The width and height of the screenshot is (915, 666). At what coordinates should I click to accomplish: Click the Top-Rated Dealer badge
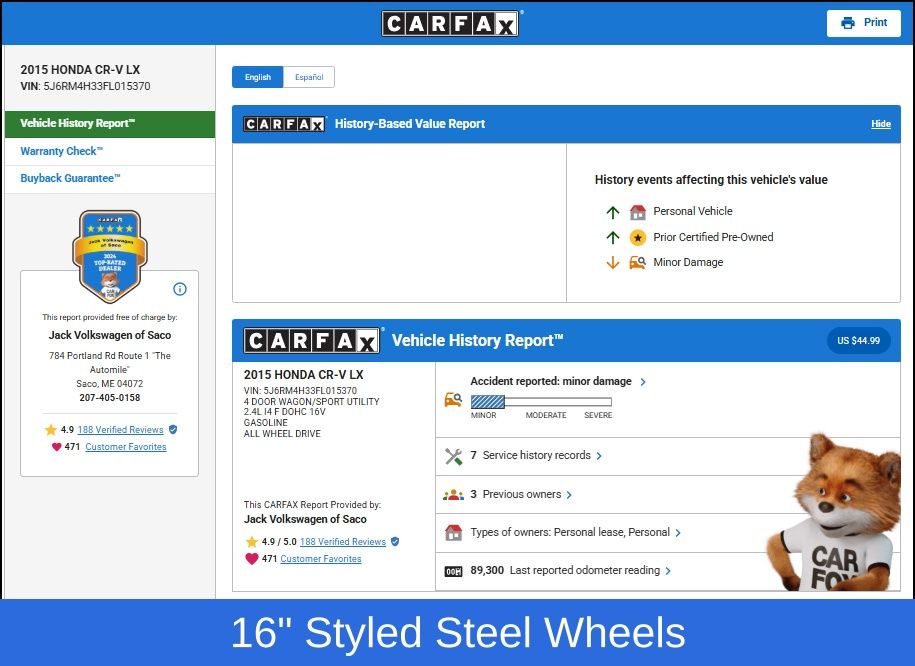click(x=109, y=256)
